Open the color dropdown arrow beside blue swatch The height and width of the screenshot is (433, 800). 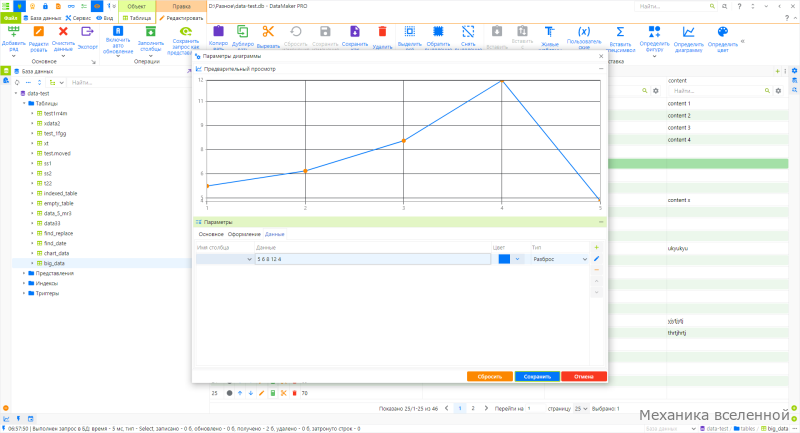tap(517, 259)
